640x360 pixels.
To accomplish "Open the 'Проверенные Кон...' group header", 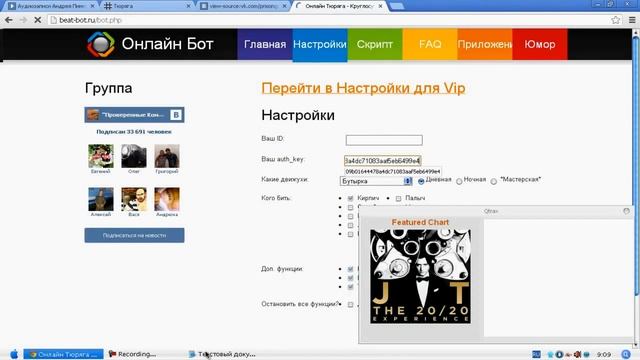I will point(134,115).
